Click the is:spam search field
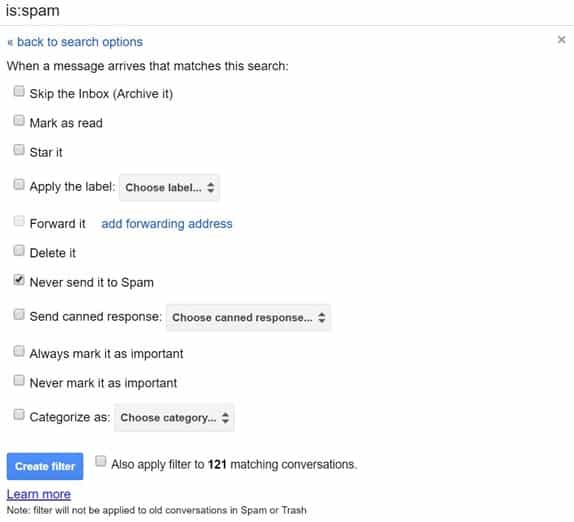 point(287,11)
